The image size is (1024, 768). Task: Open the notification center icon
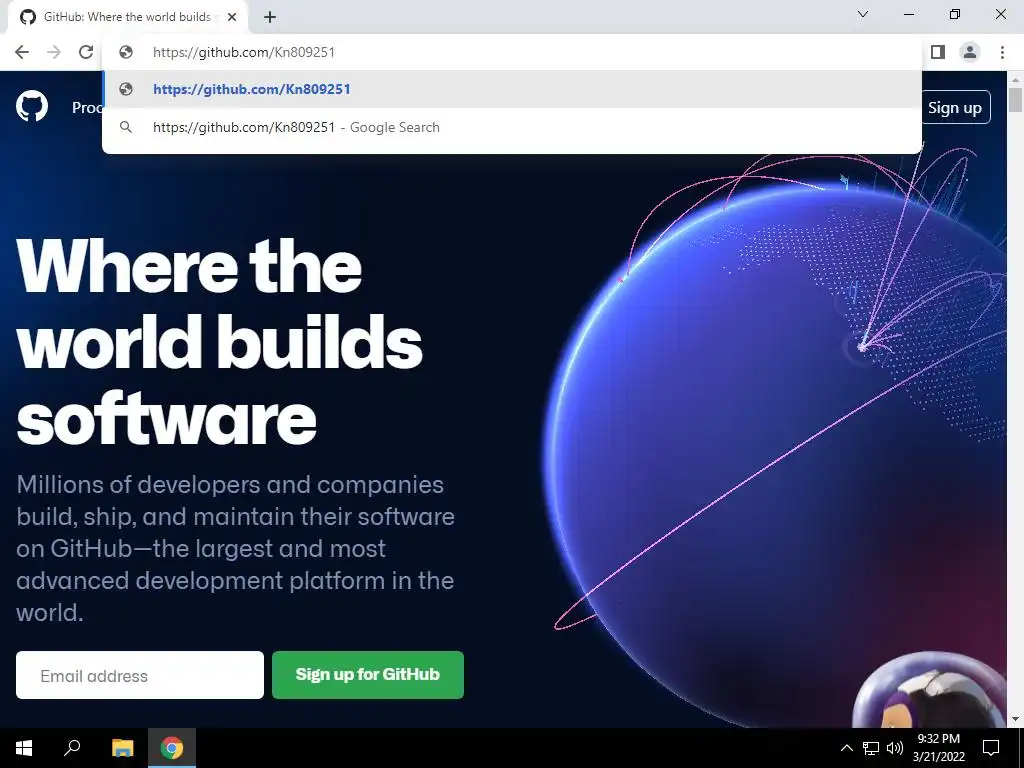coord(991,748)
